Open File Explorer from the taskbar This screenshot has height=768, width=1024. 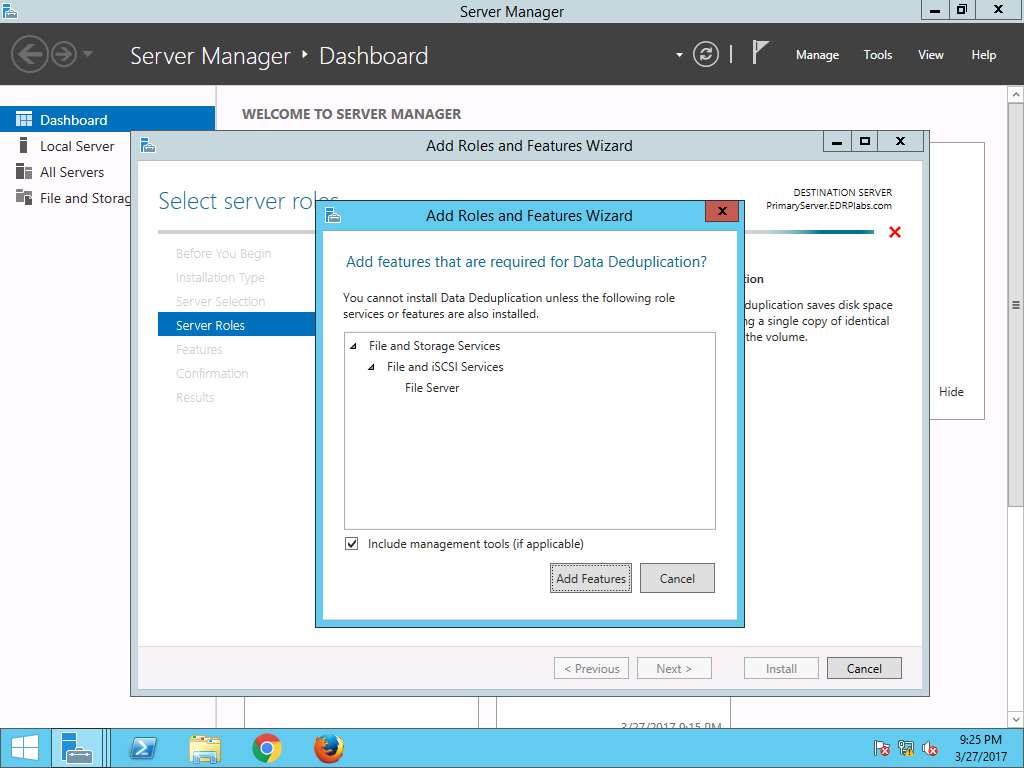(x=204, y=748)
